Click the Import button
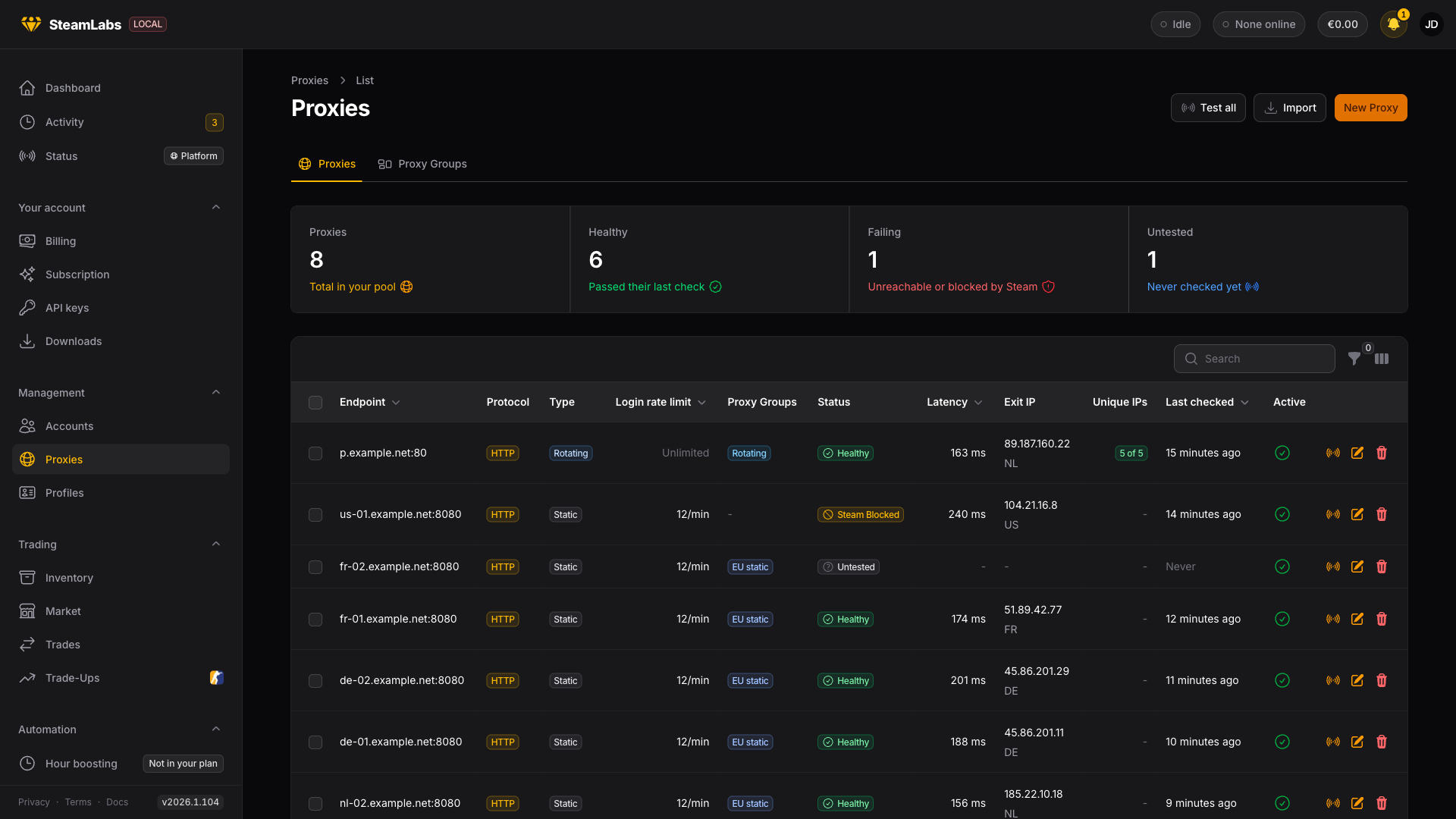 coord(1290,108)
